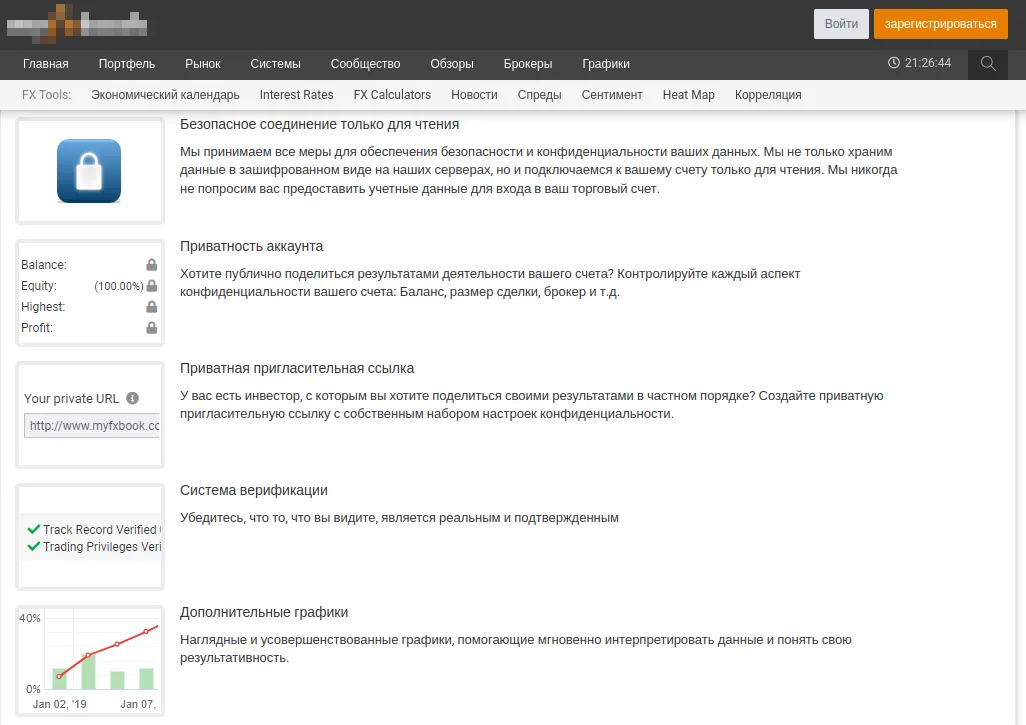Open the Рынок menu item

click(x=203, y=63)
